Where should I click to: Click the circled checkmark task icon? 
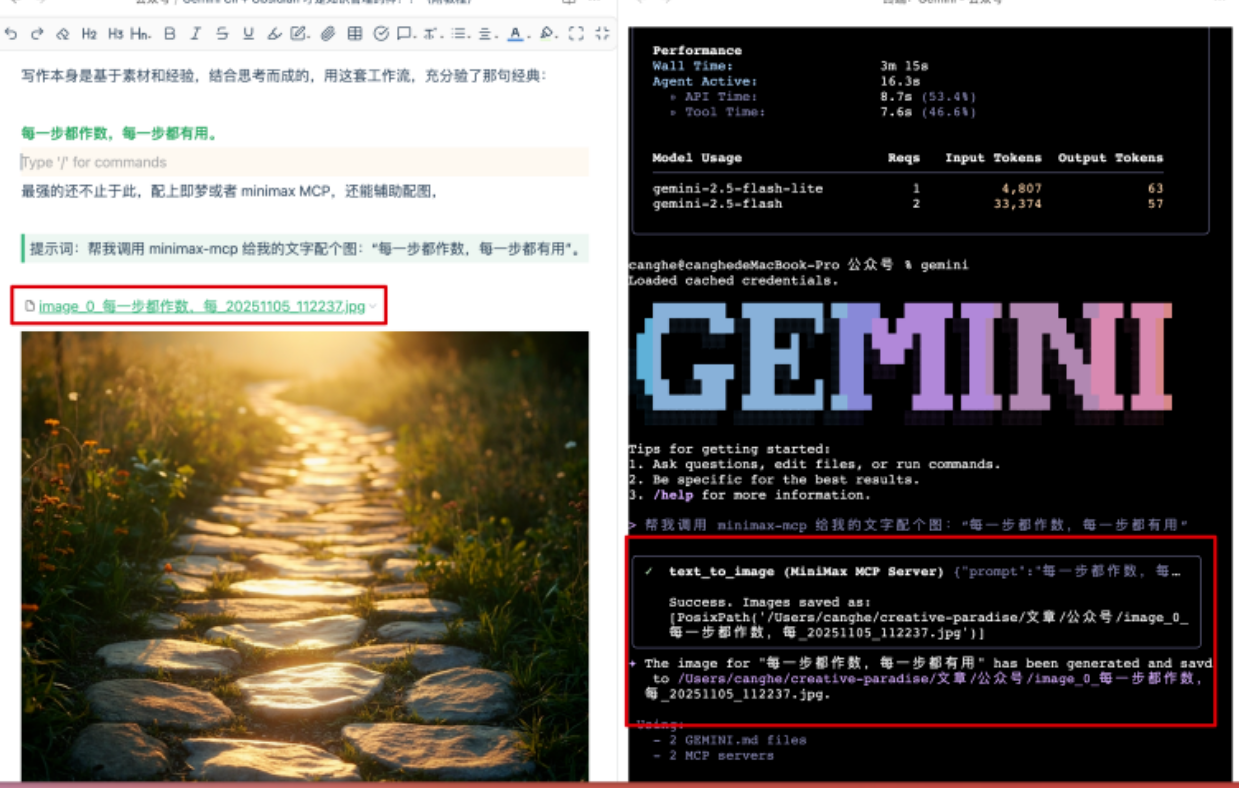[x=381, y=34]
